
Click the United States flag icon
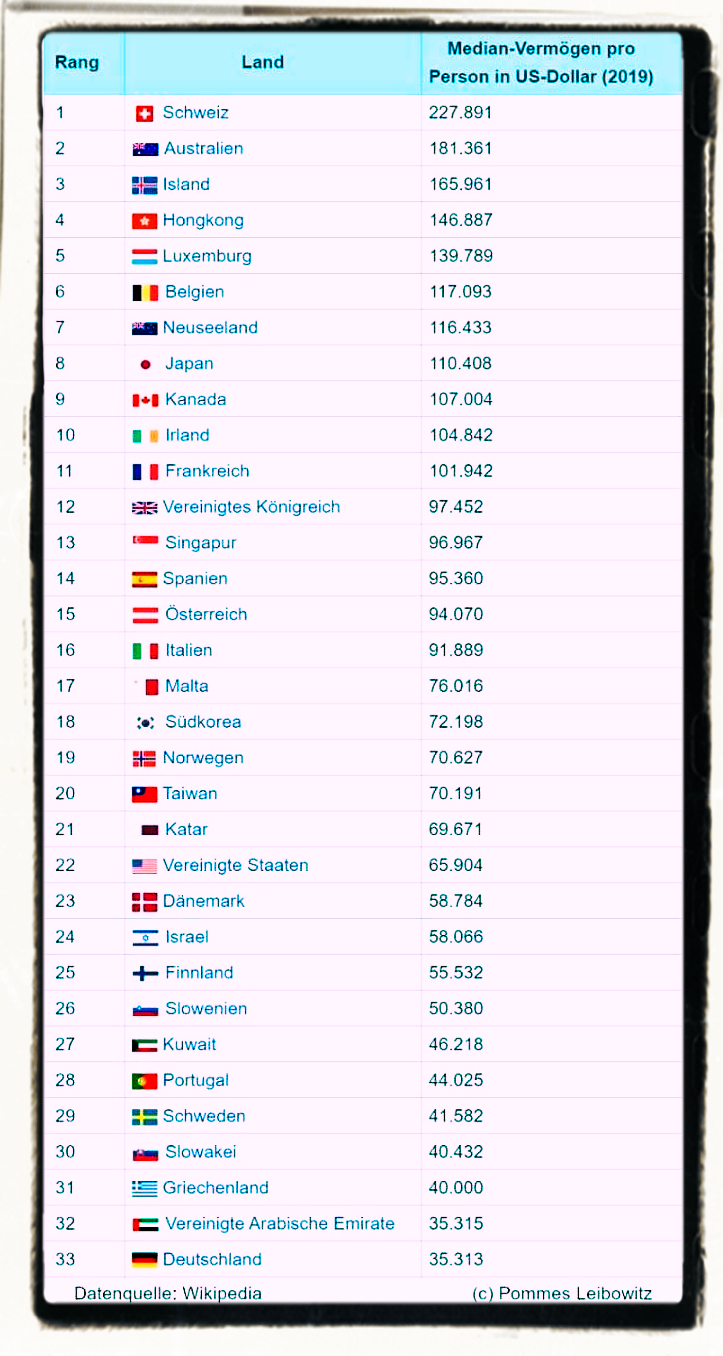[145, 866]
